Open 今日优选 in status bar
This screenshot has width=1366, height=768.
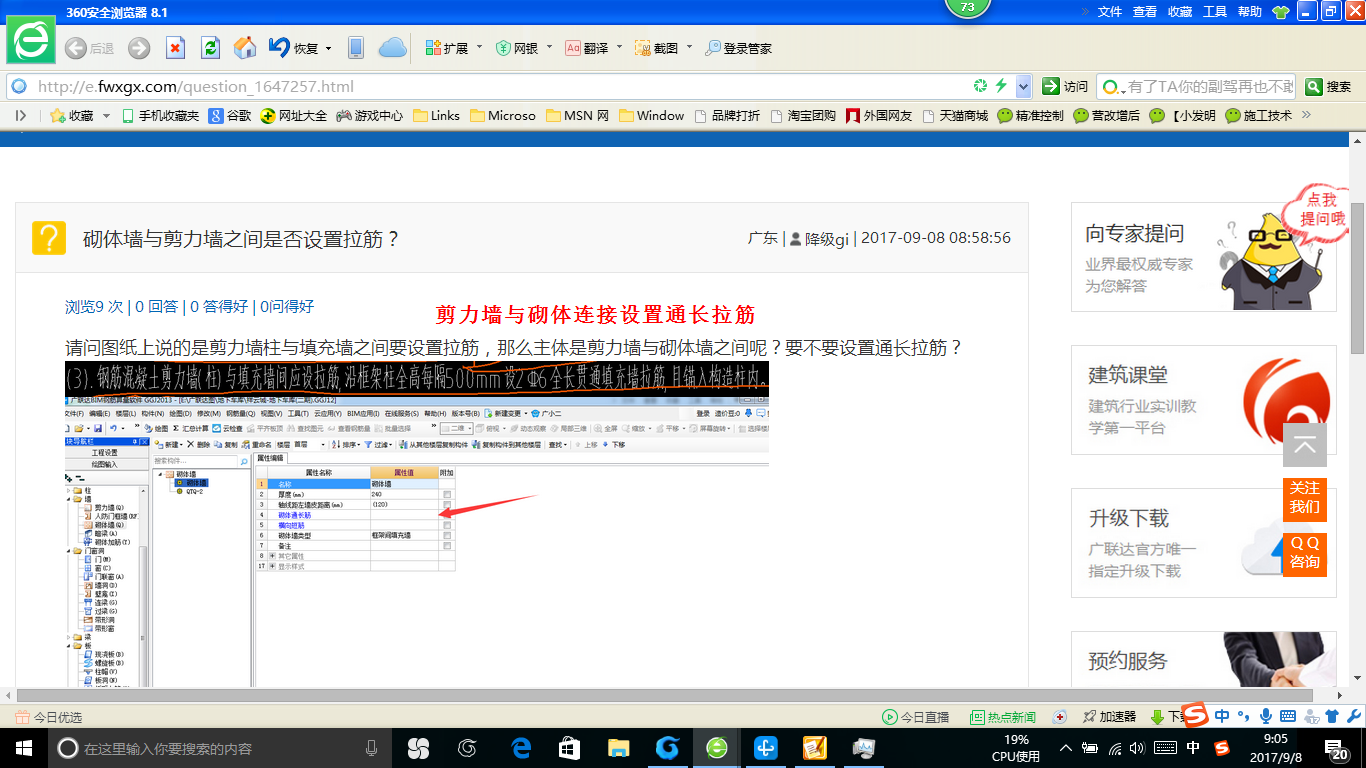[48, 717]
